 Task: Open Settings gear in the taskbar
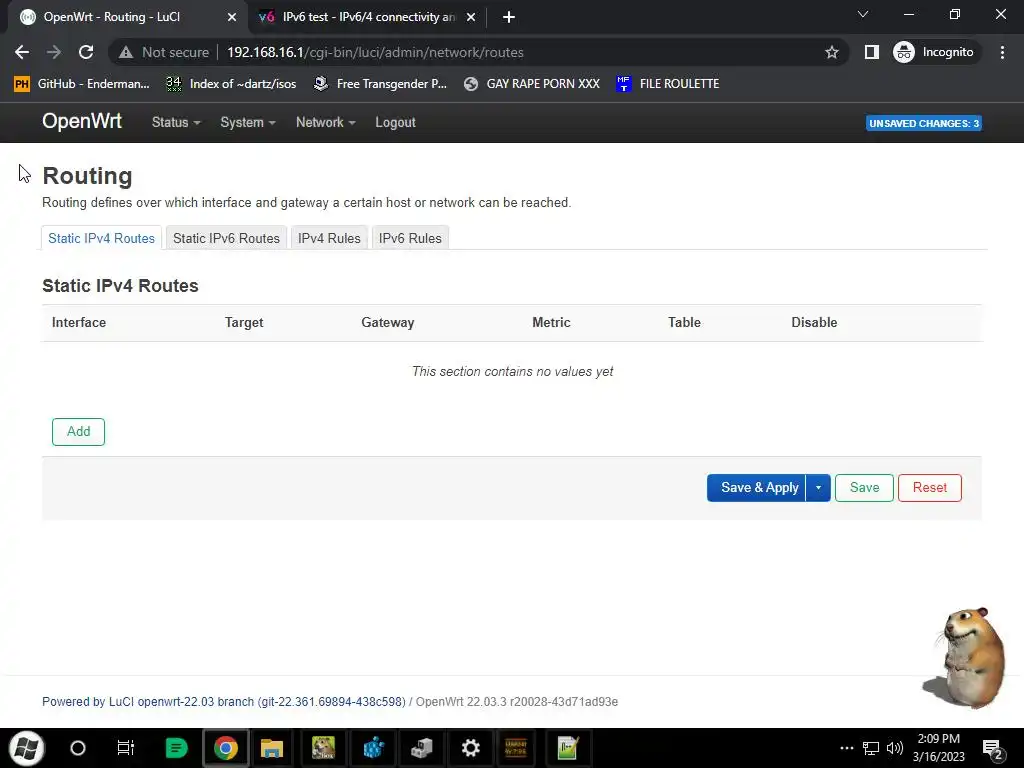point(470,748)
